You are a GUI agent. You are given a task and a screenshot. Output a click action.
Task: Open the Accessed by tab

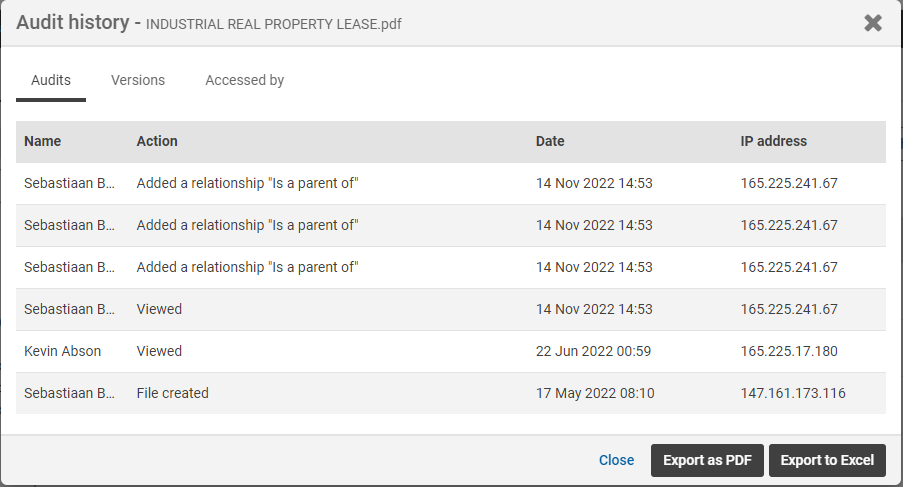click(x=244, y=80)
